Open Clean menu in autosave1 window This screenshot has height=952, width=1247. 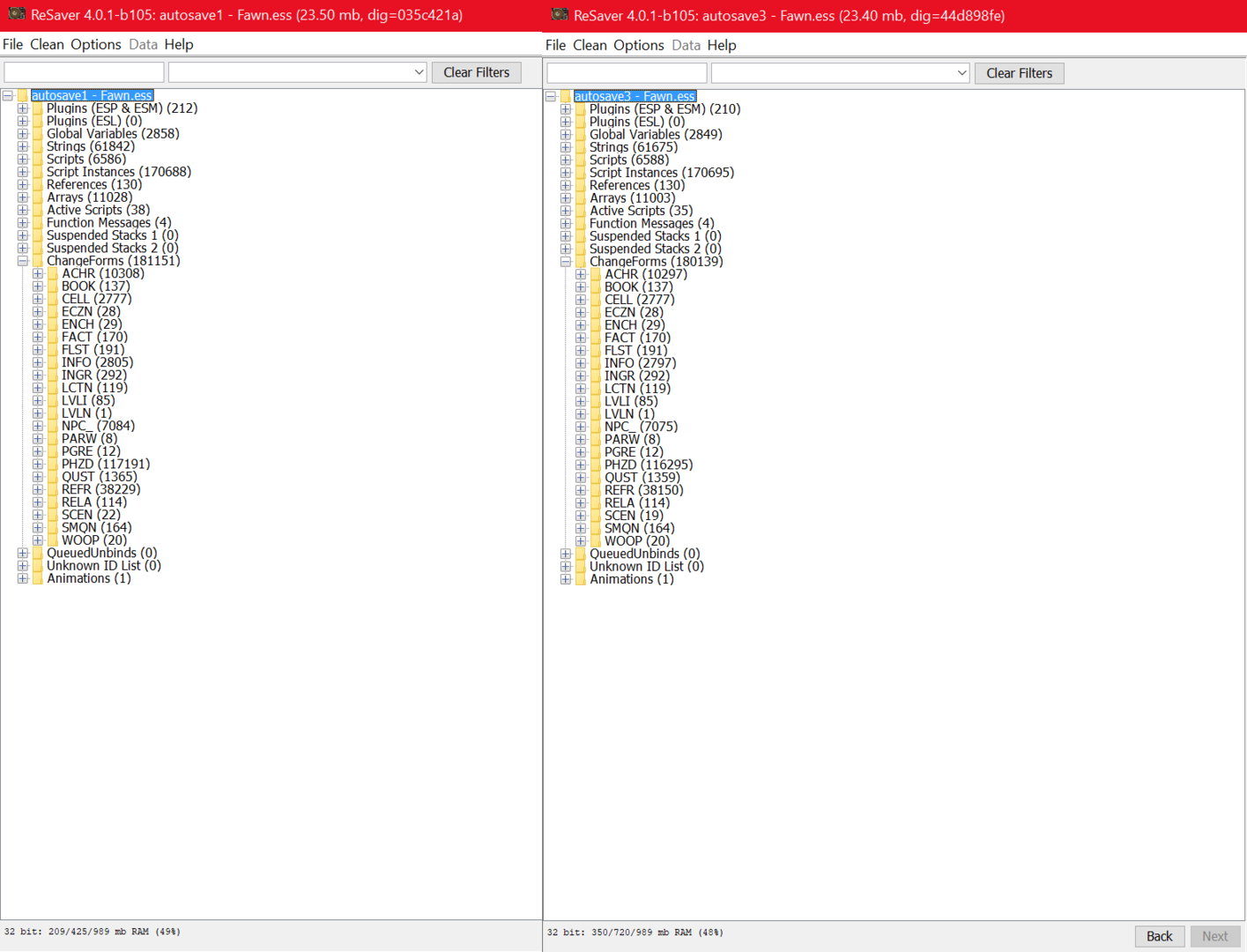pos(47,44)
